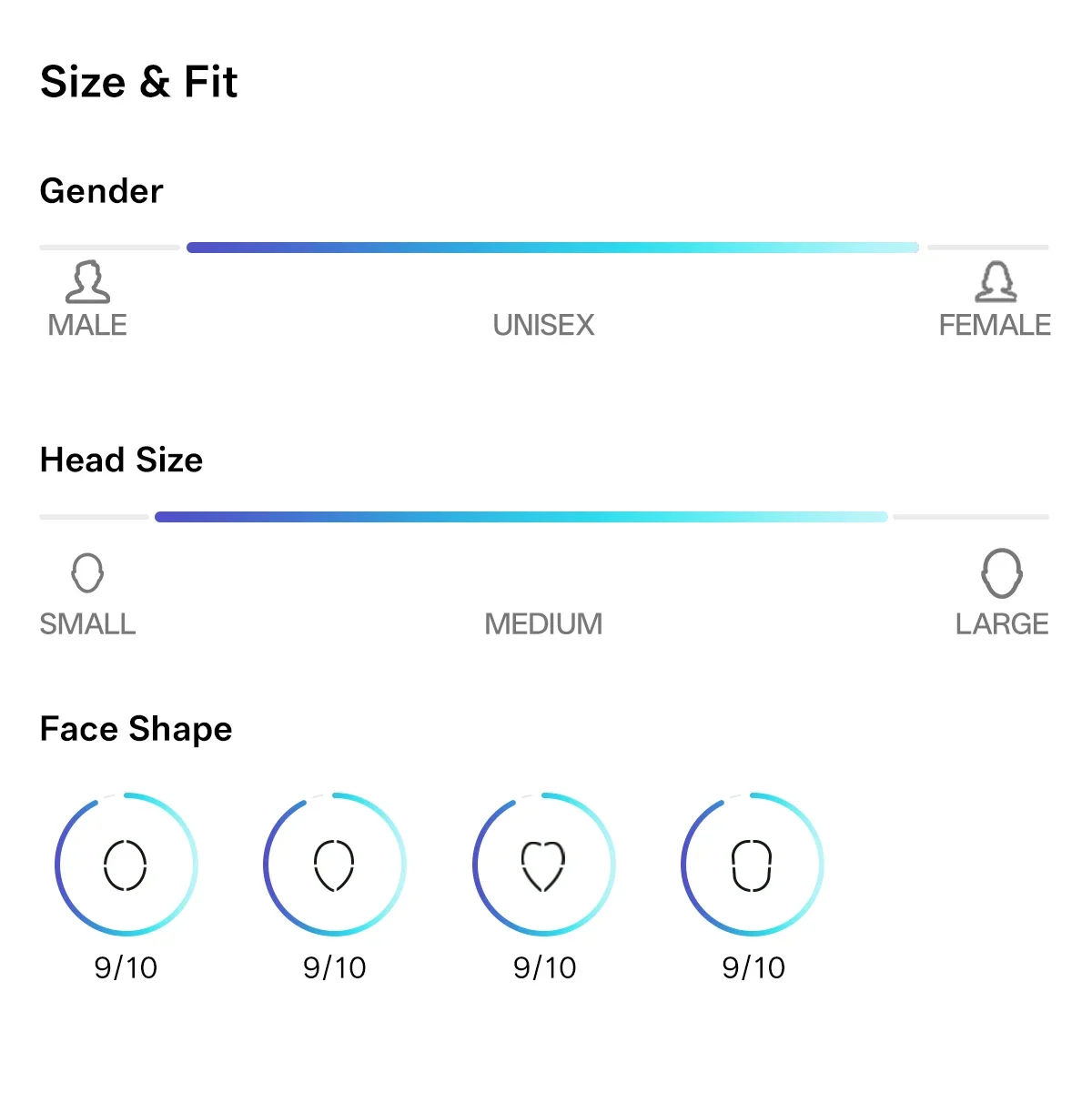Click the UNISEX label
The width and height of the screenshot is (1092, 1093).
point(543,325)
